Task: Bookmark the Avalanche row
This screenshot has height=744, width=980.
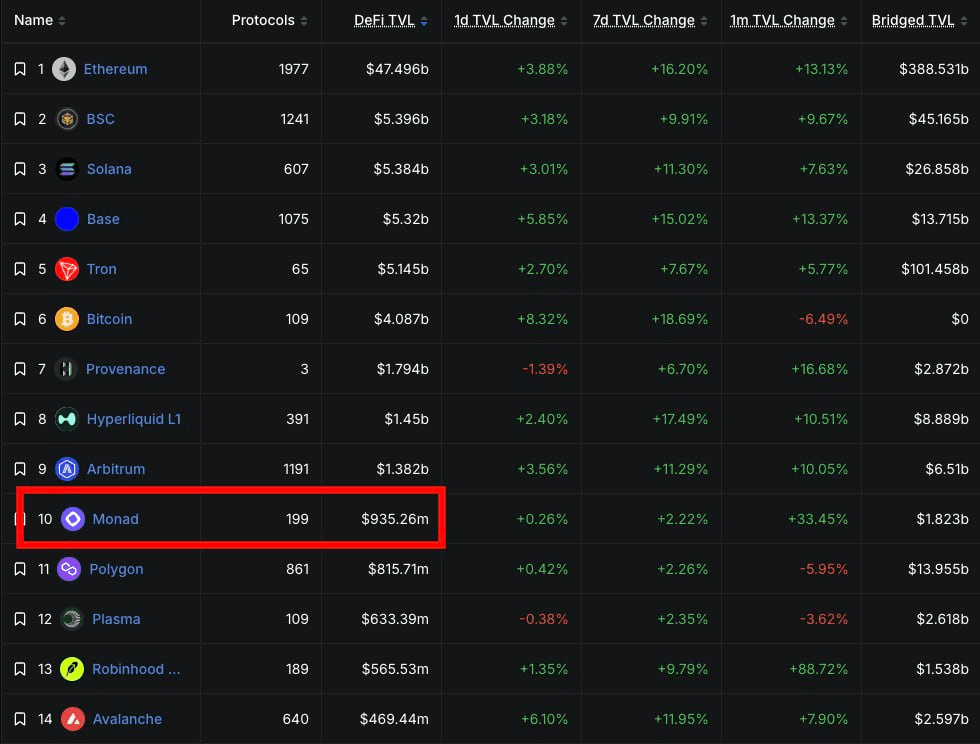Action: point(20,719)
